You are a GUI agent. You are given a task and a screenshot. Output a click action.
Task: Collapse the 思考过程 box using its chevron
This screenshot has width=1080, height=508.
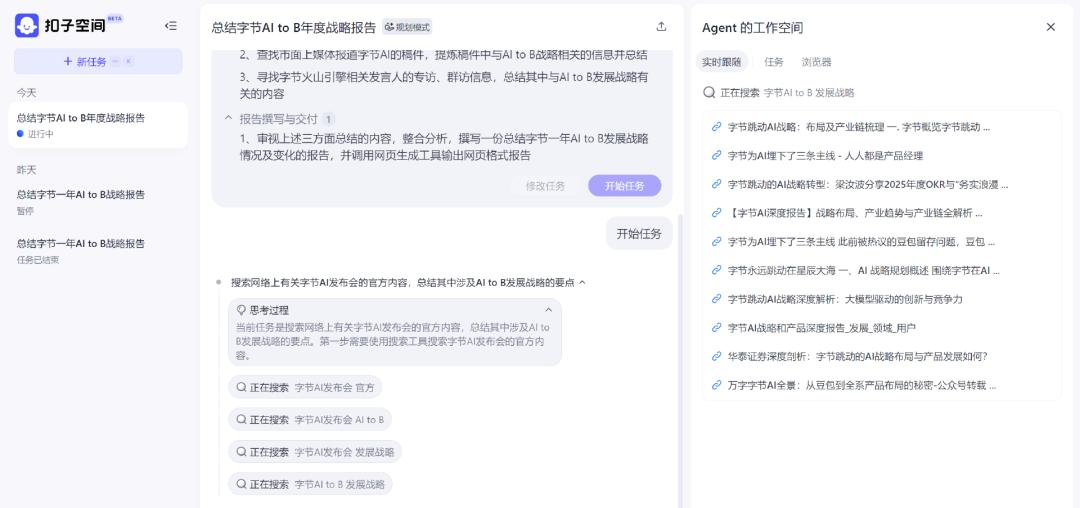pyautogui.click(x=548, y=310)
